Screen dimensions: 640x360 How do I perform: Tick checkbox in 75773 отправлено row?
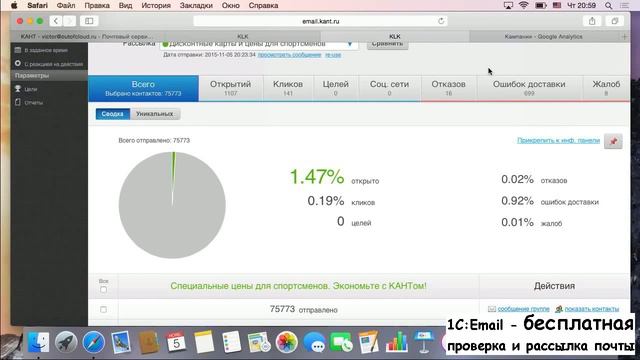(103, 309)
